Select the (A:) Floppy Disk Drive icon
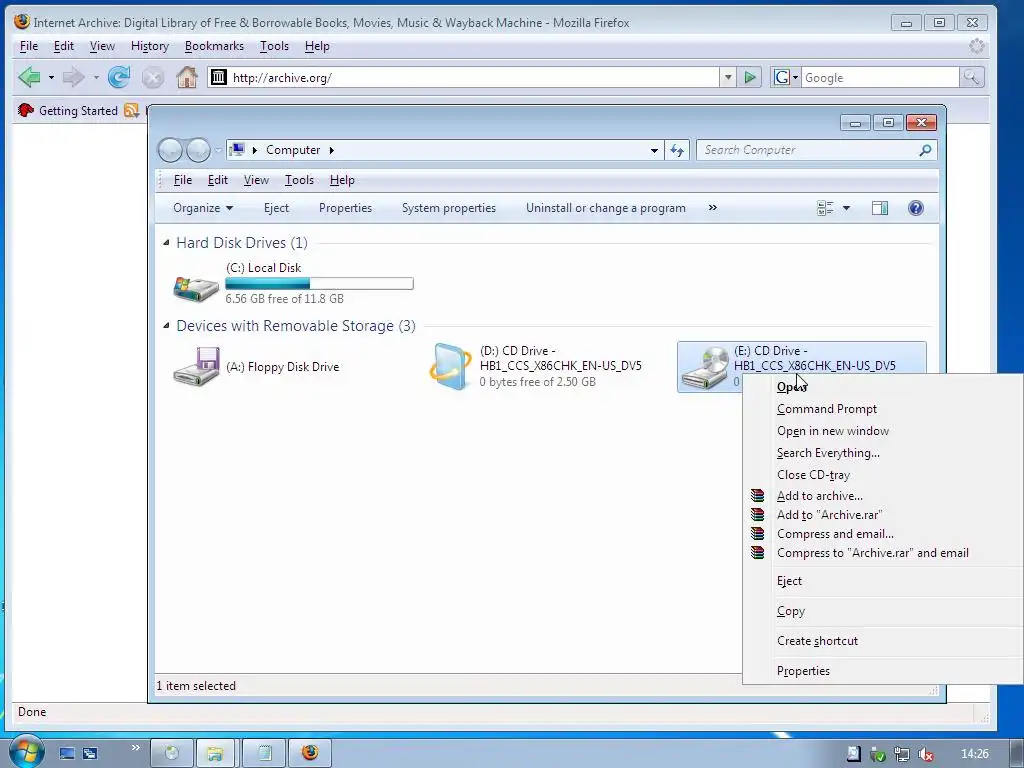1024x768 pixels. click(197, 367)
